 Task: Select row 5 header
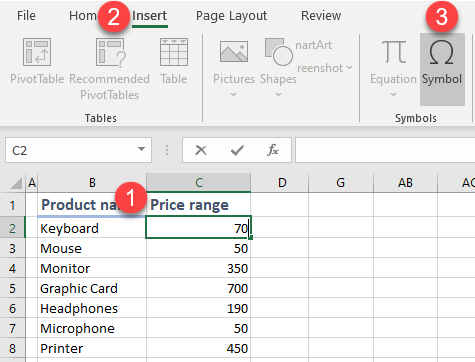click(12, 289)
